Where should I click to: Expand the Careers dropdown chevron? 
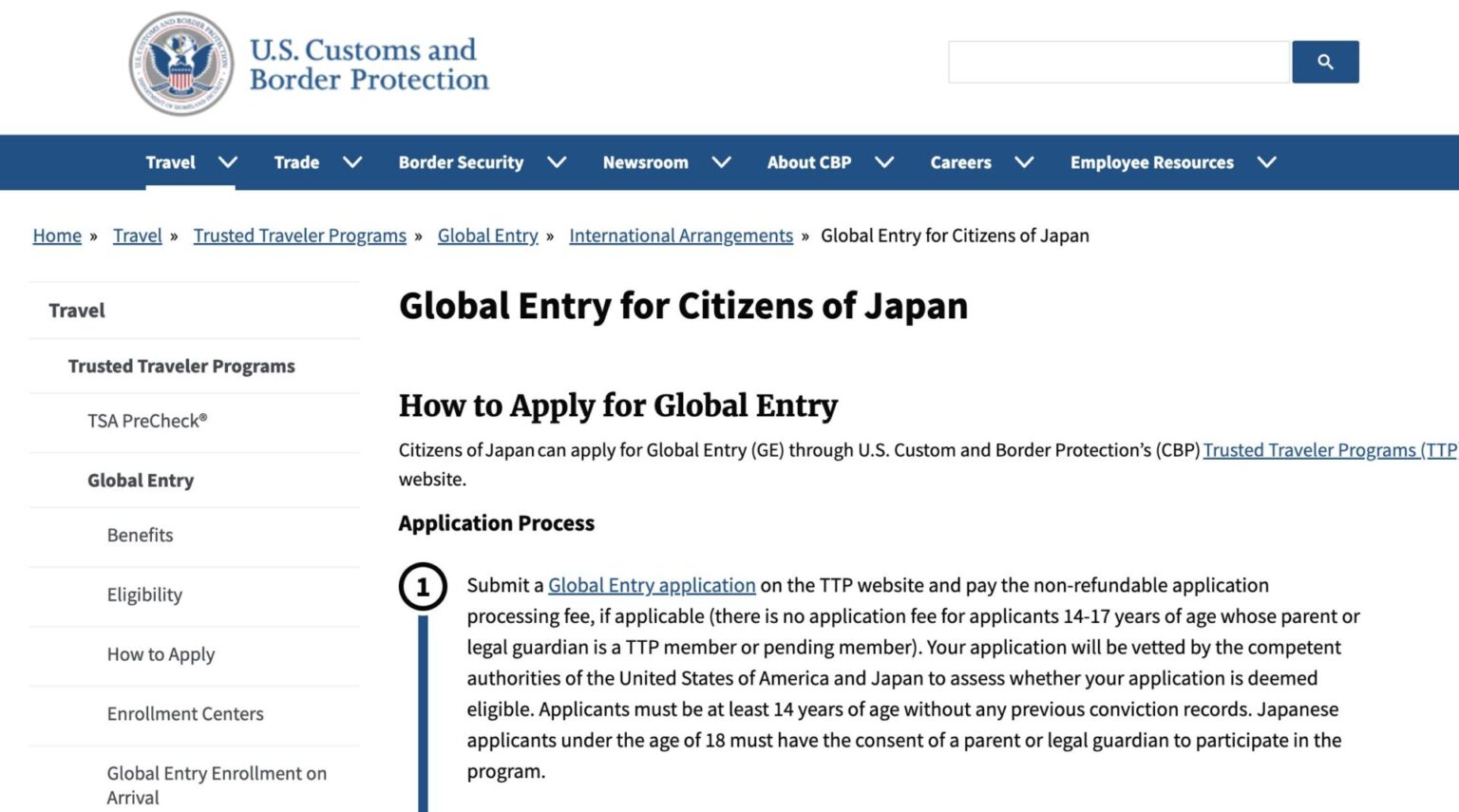[1025, 162]
